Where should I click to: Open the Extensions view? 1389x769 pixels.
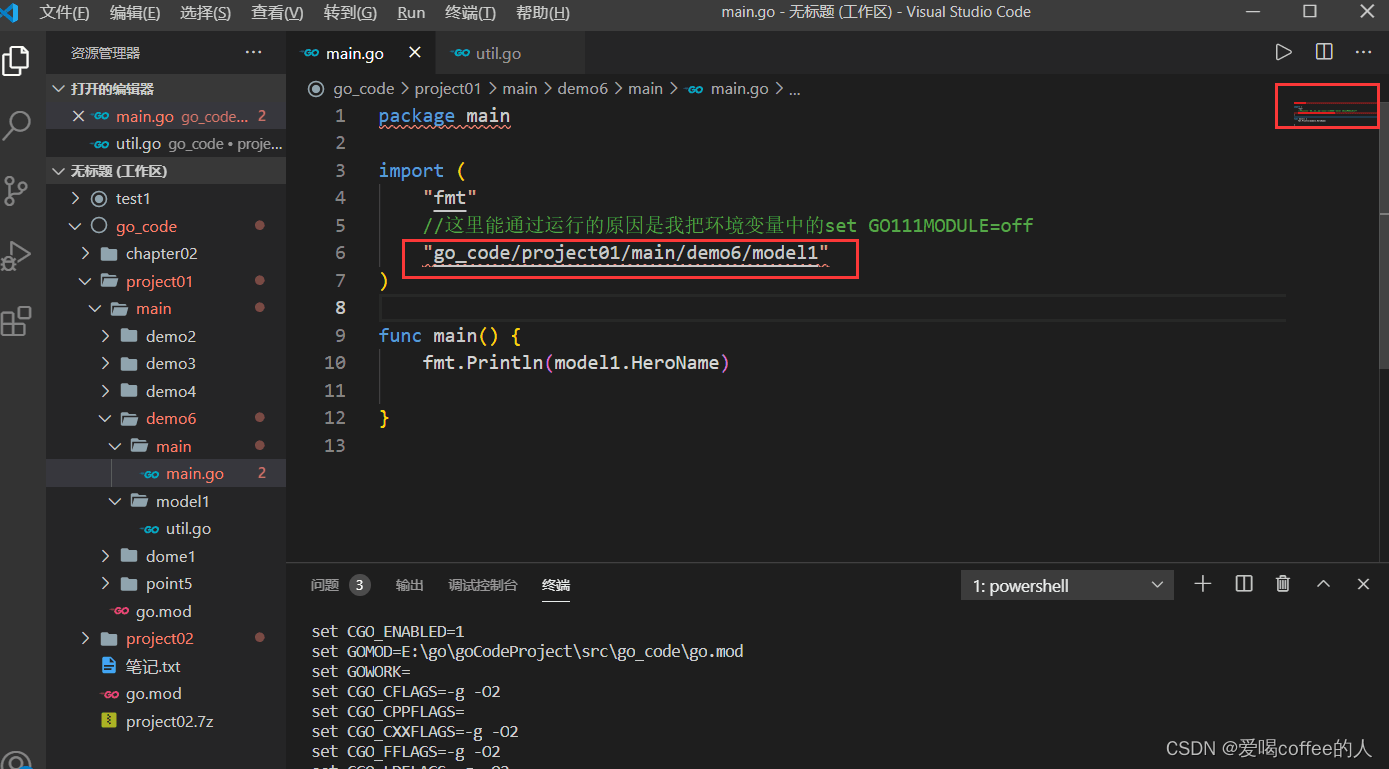click(x=16, y=321)
